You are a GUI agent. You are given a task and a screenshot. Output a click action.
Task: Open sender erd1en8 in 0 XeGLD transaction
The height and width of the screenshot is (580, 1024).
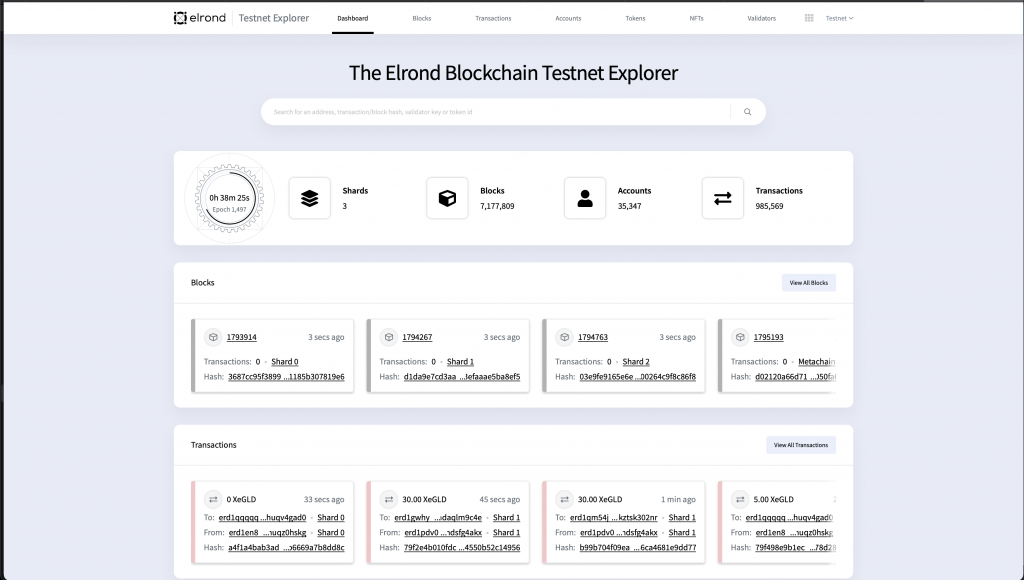267,532
